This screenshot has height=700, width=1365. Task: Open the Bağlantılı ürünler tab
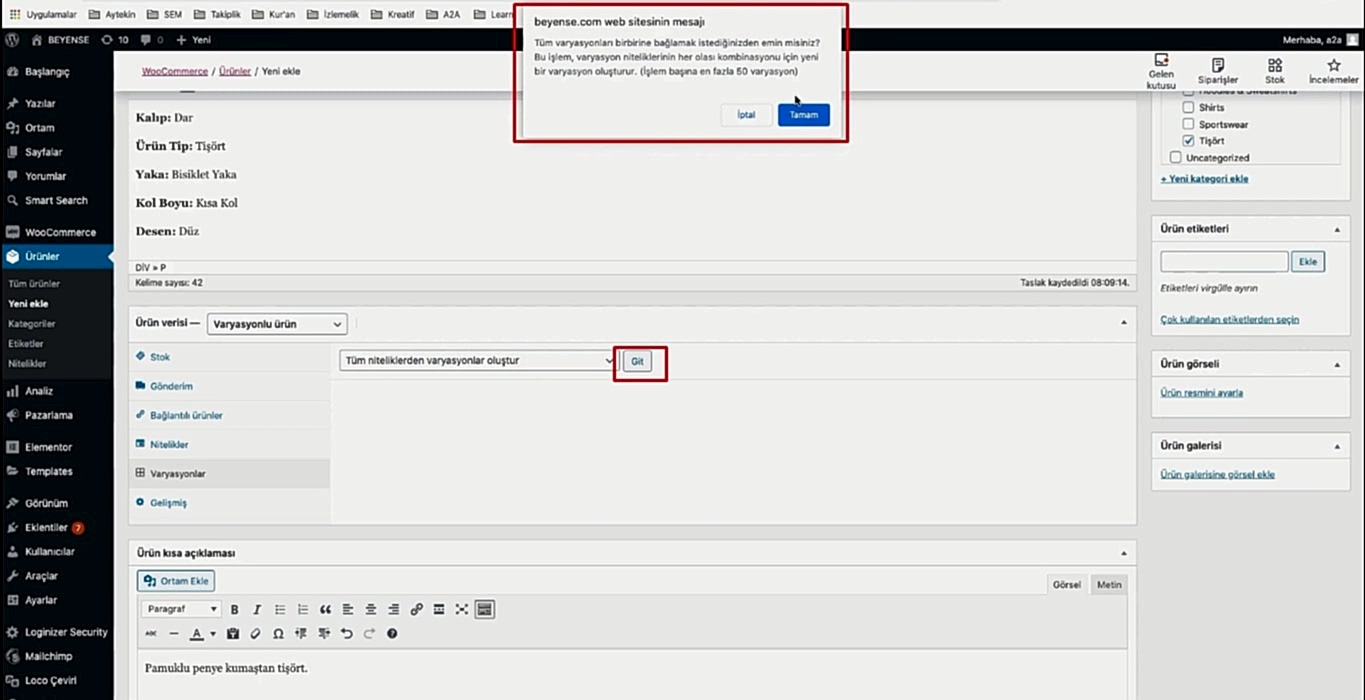[229, 415]
